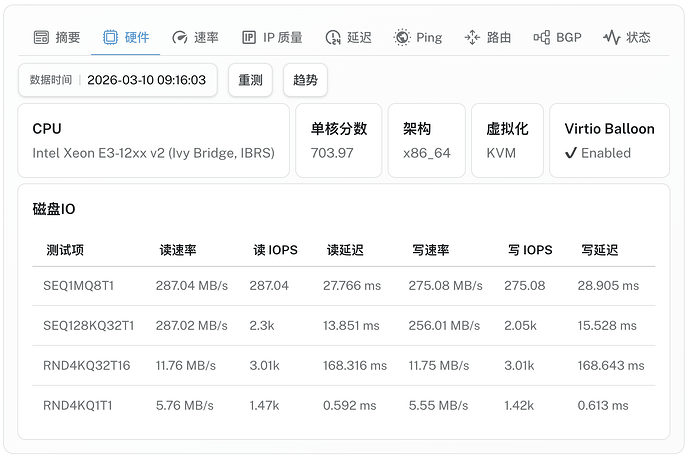Screen dimensions: 690x459
Task: Click the 256.01 MB/s write rate cell
Action: pyautogui.click(x=444, y=326)
